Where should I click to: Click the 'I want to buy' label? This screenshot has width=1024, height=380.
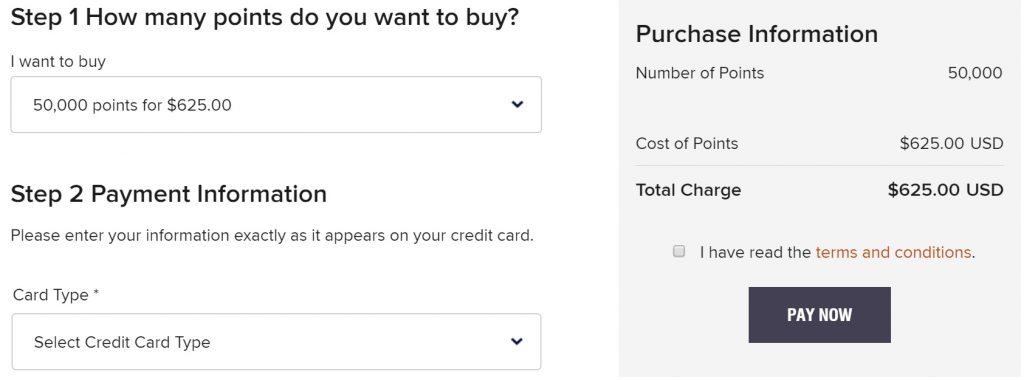coord(58,61)
